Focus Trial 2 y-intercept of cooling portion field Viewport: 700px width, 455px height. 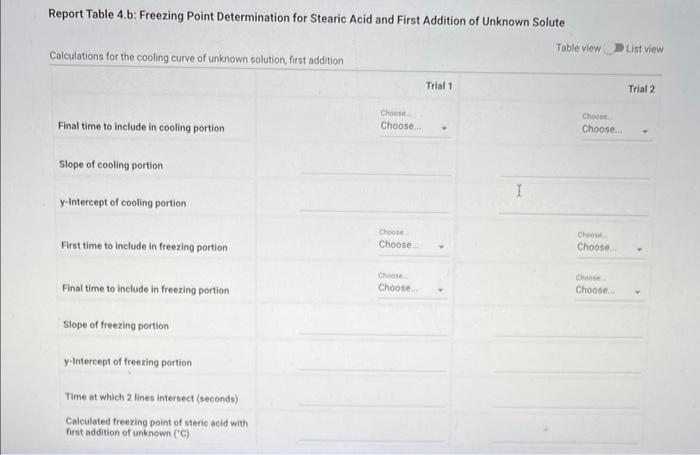574,204
